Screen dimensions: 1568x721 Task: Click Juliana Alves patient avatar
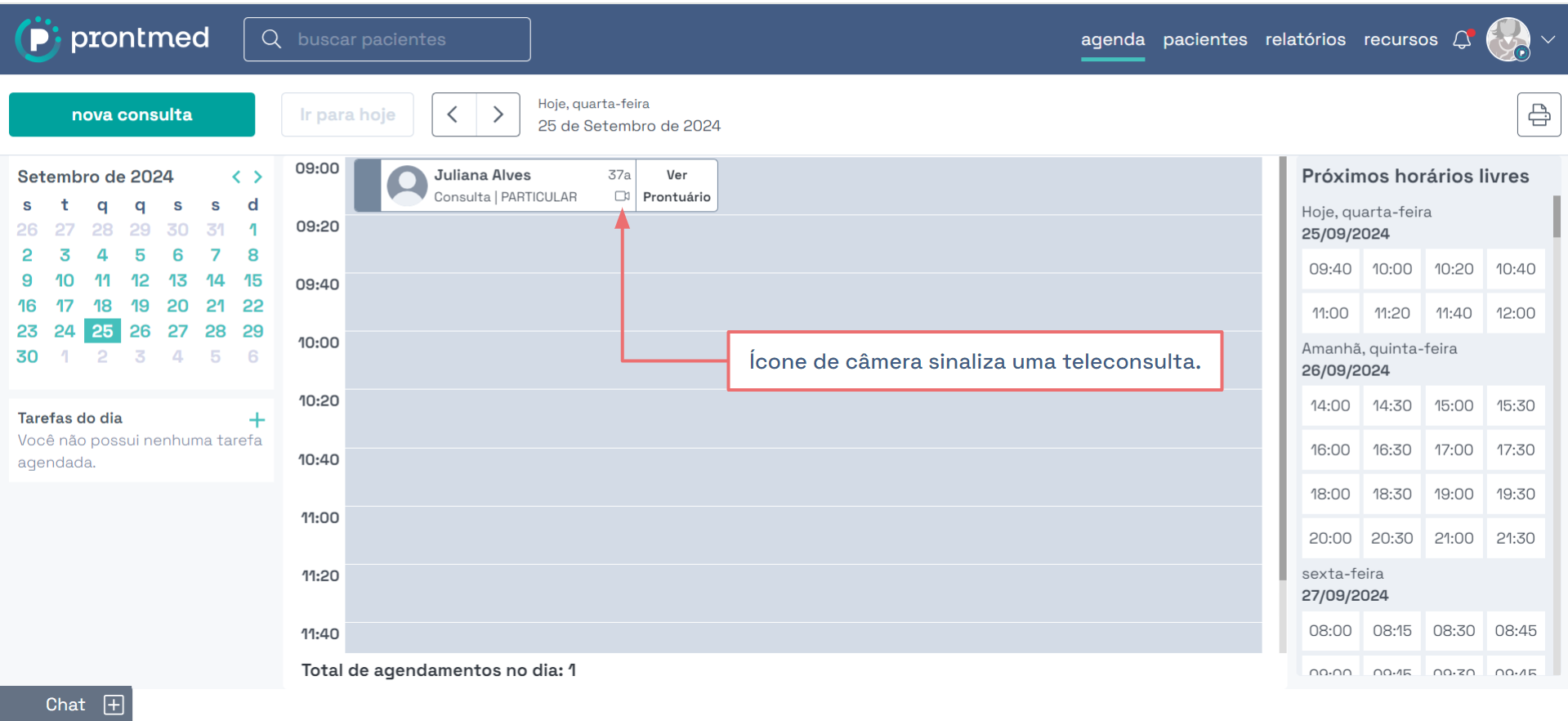(407, 186)
